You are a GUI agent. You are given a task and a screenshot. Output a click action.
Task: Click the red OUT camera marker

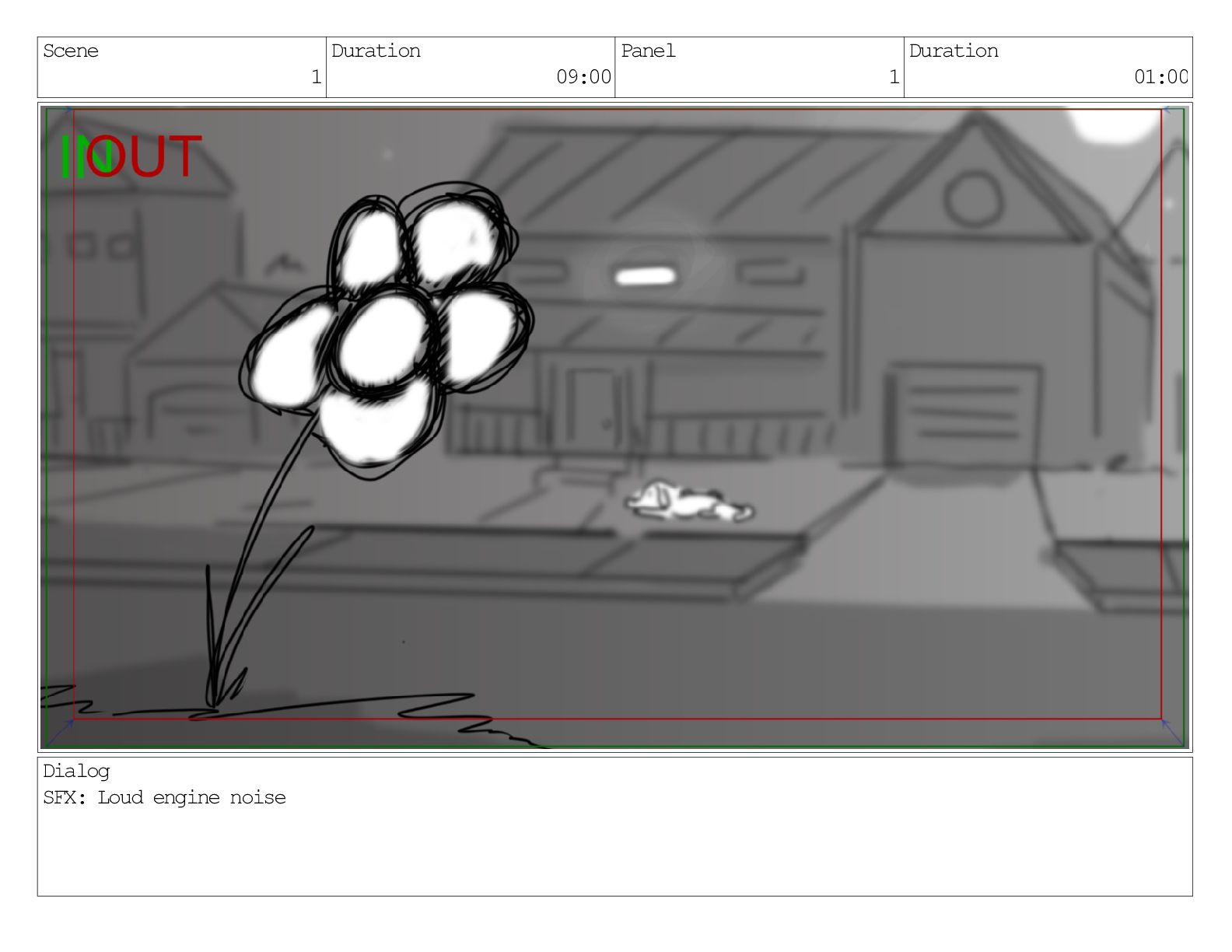(144, 157)
